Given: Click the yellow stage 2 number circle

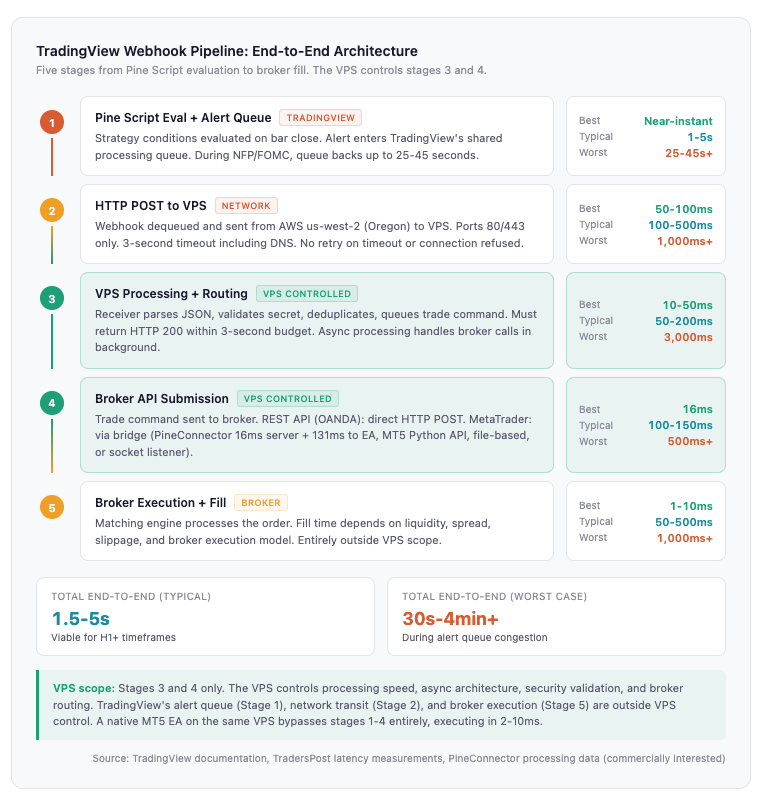Looking at the screenshot, I should (52, 211).
